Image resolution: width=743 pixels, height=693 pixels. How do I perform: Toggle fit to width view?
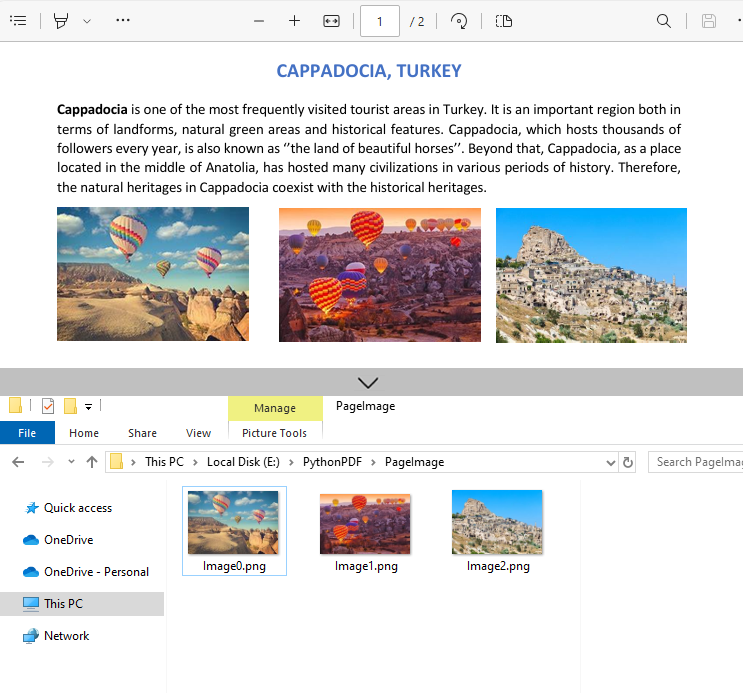[332, 21]
